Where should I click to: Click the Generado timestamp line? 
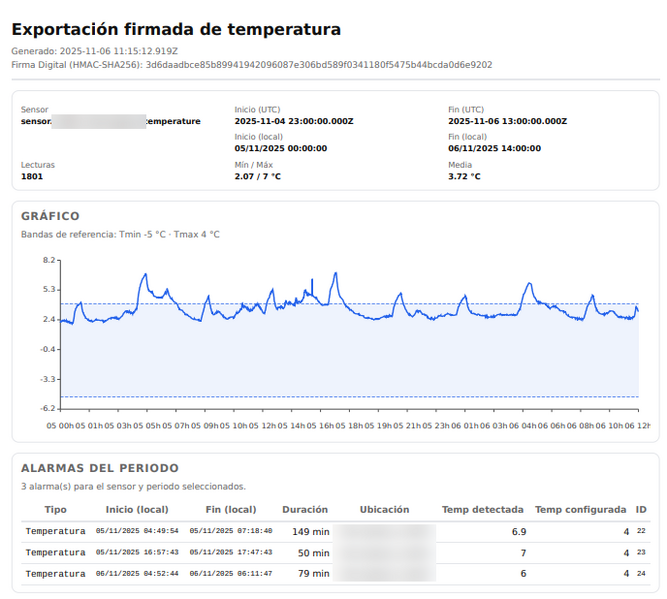pos(95,50)
